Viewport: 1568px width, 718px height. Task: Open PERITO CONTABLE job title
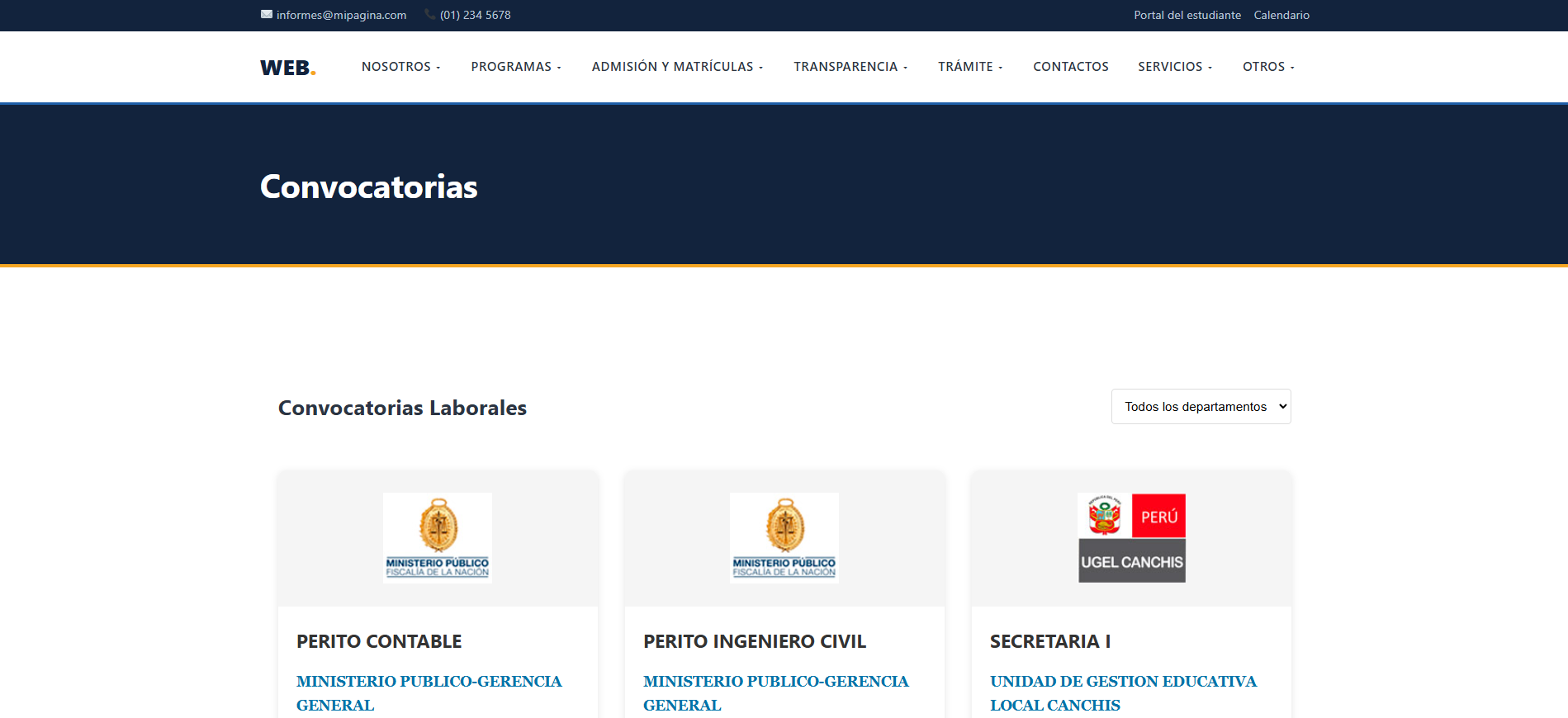(379, 641)
